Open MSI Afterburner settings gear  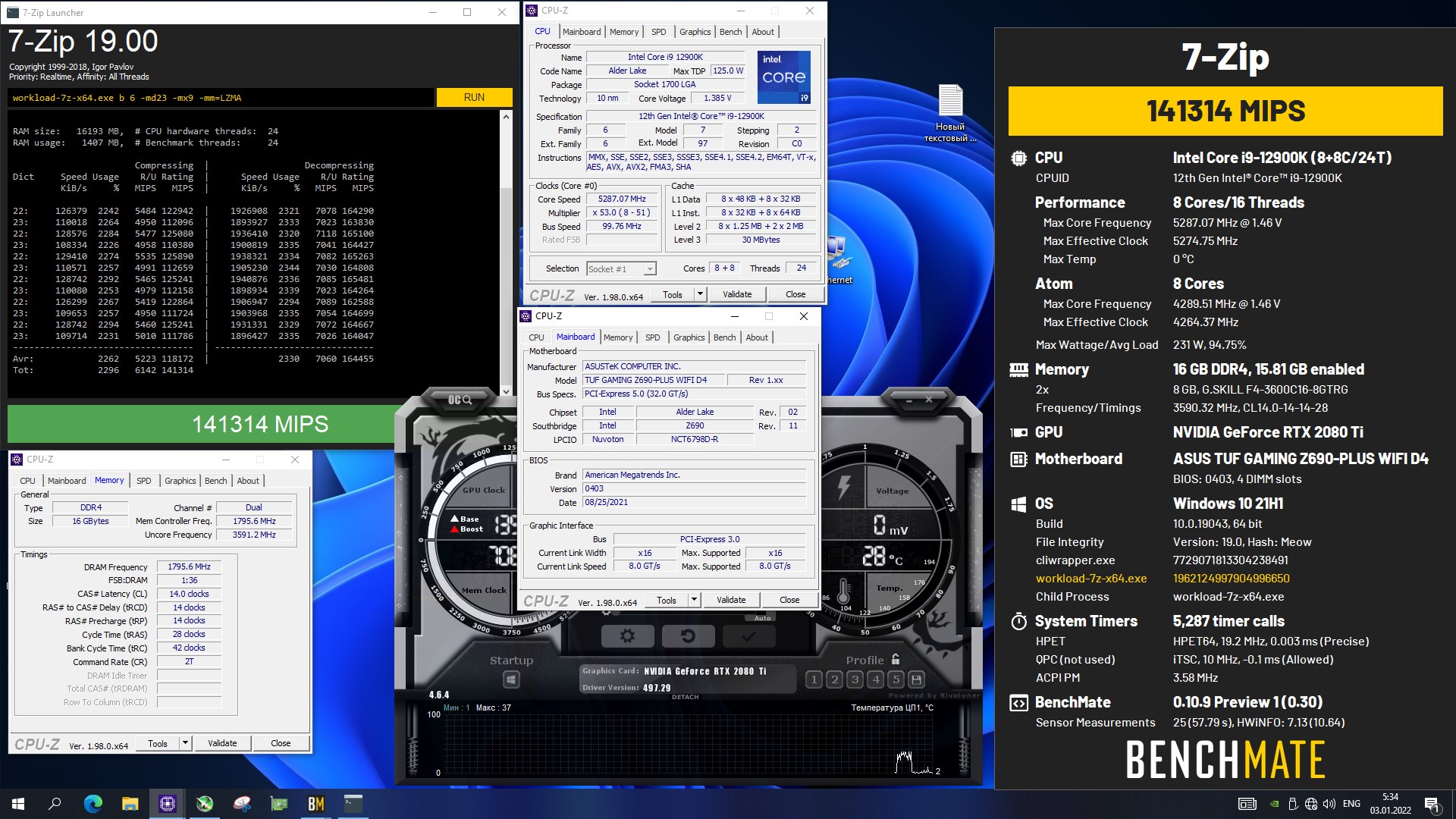tap(627, 636)
